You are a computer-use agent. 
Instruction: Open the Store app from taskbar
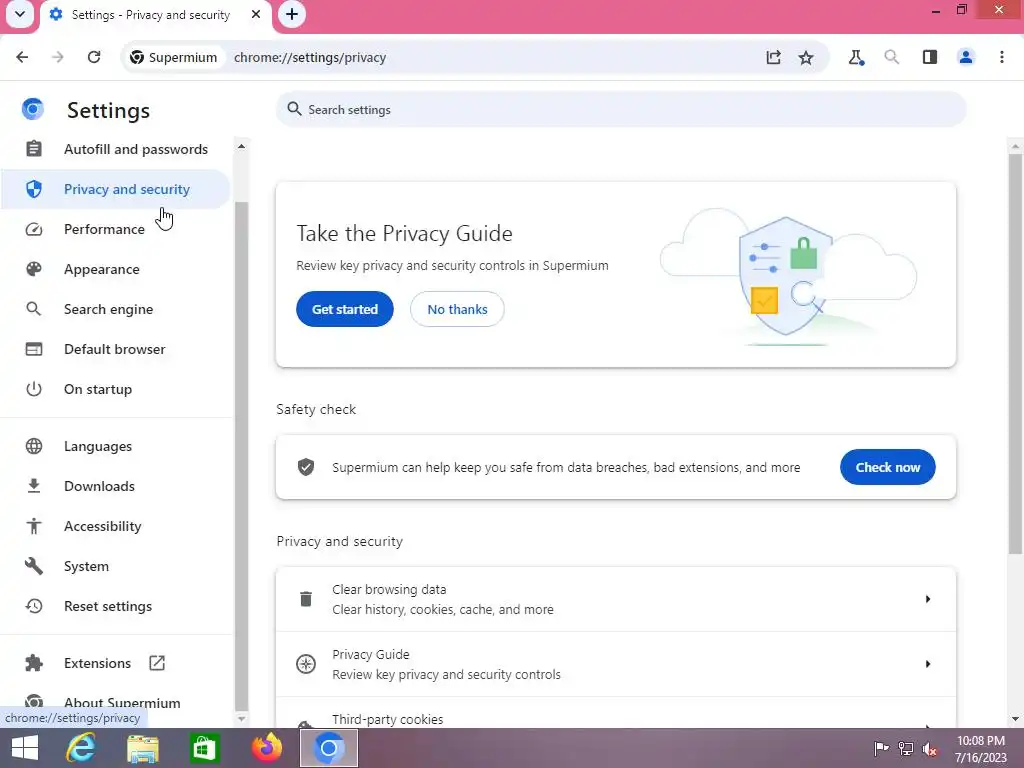click(x=204, y=748)
